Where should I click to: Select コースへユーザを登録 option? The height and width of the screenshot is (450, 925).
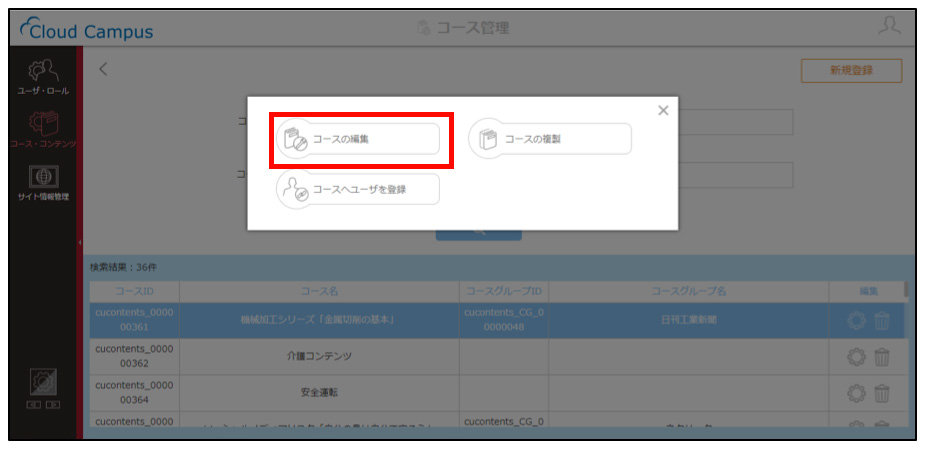click(358, 189)
